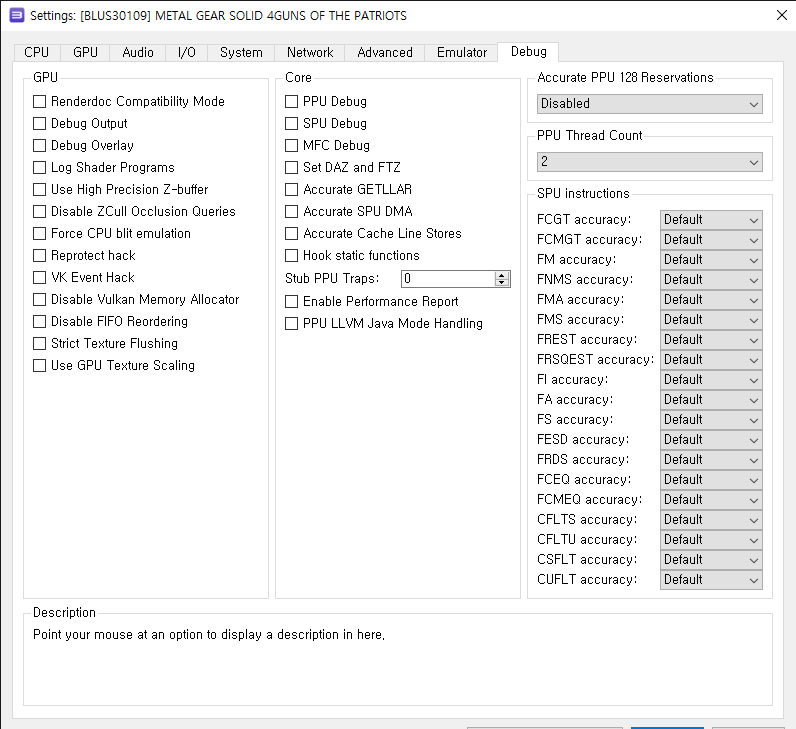
Task: Select the Emulator tab
Action: click(461, 53)
